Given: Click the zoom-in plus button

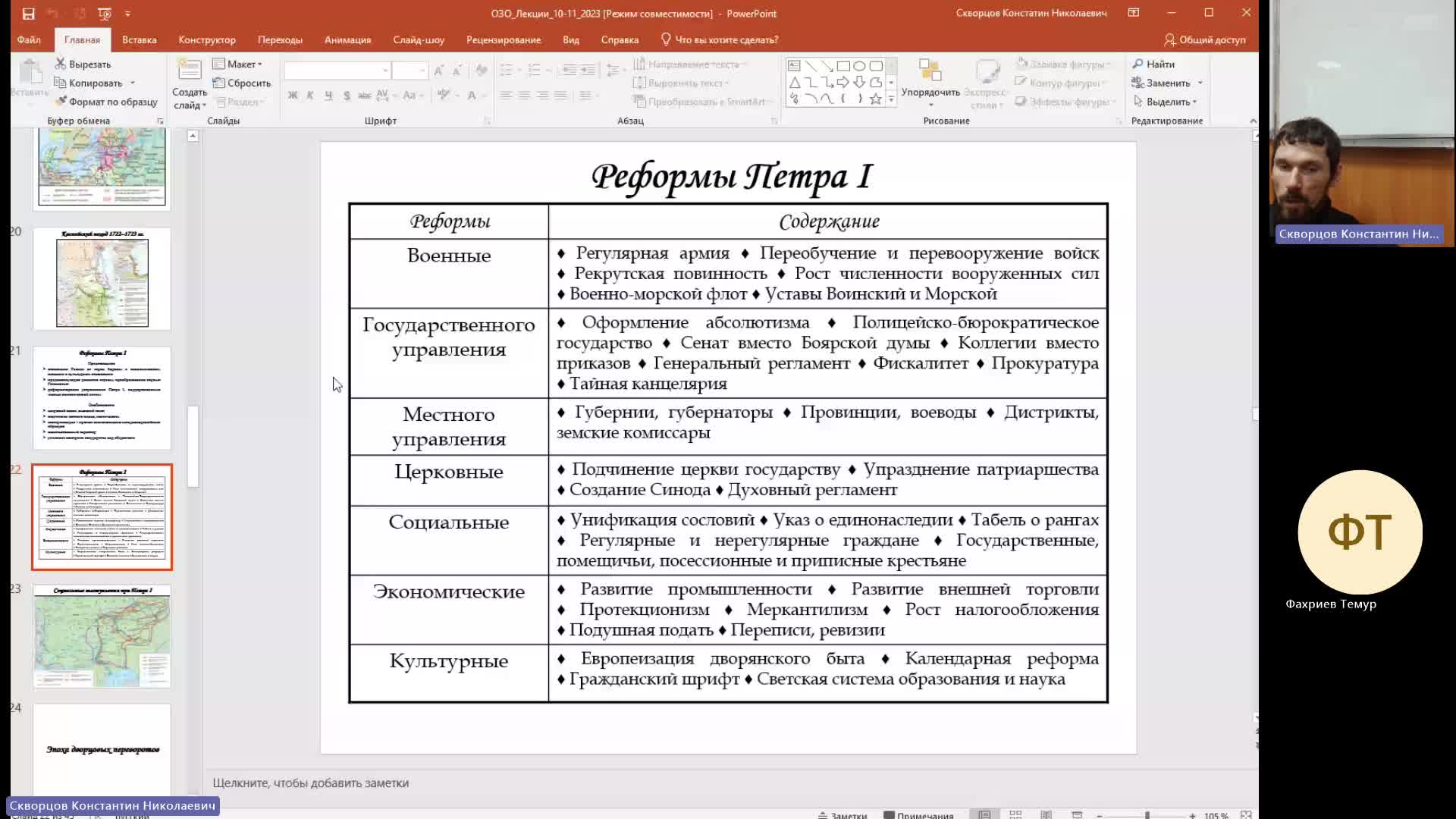Looking at the screenshot, I should click(1192, 815).
